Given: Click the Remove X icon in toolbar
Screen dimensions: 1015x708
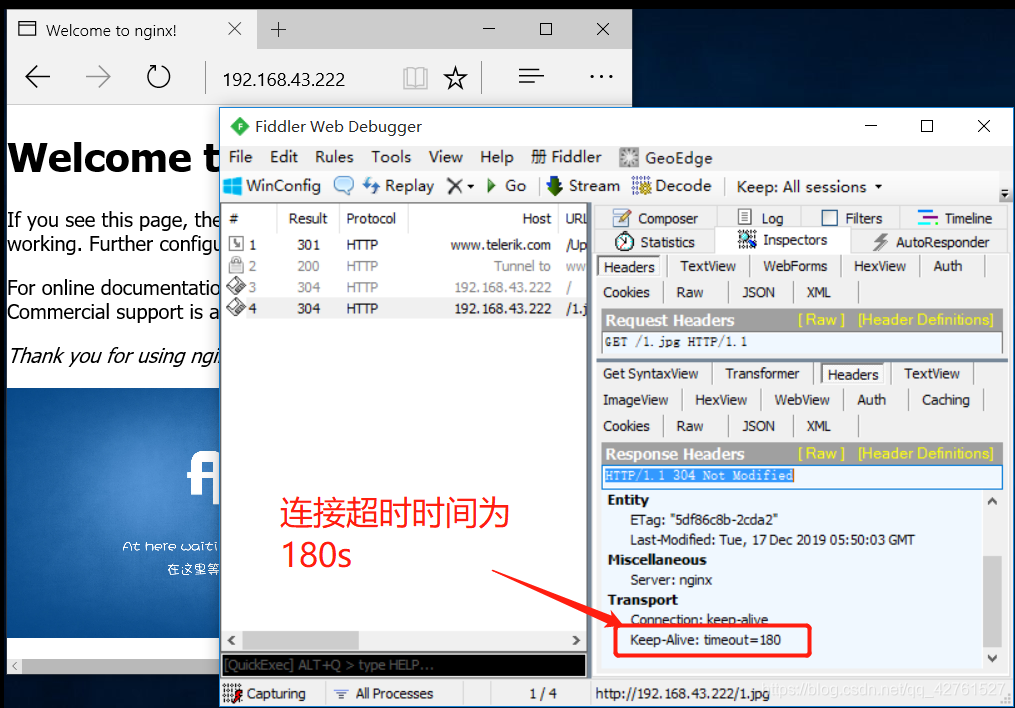Looking at the screenshot, I should coord(455,186).
